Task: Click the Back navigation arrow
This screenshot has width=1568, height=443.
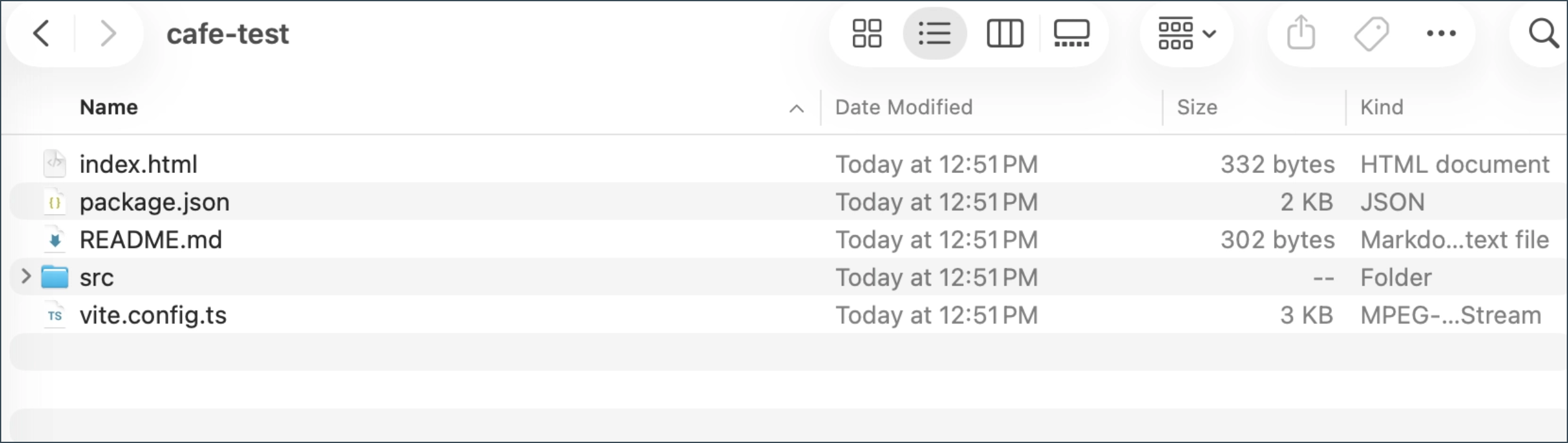Action: (x=41, y=34)
